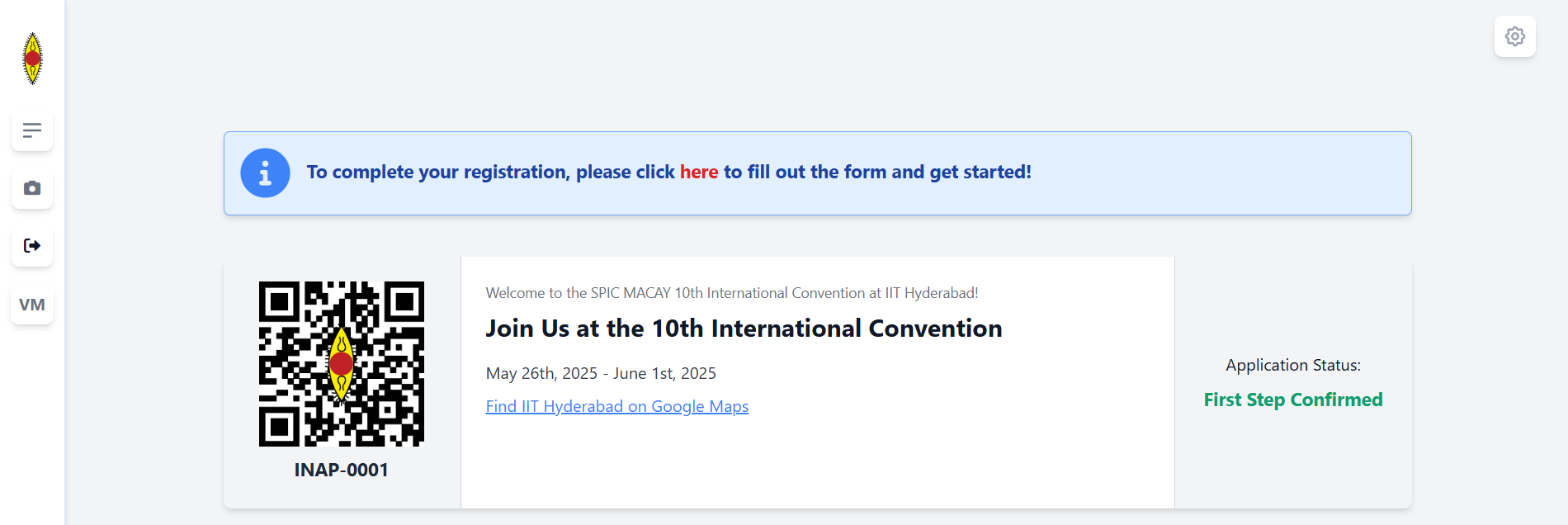Viewport: 1568px width, 525px height.
Task: Click the First Step Confirmed status text
Action: (1293, 400)
